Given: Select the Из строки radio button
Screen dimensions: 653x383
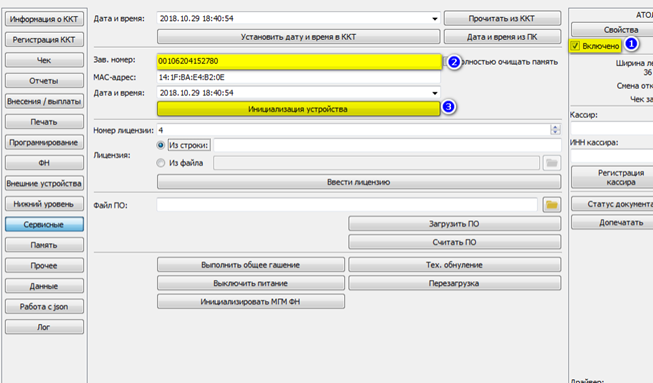Looking at the screenshot, I should tap(160, 145).
